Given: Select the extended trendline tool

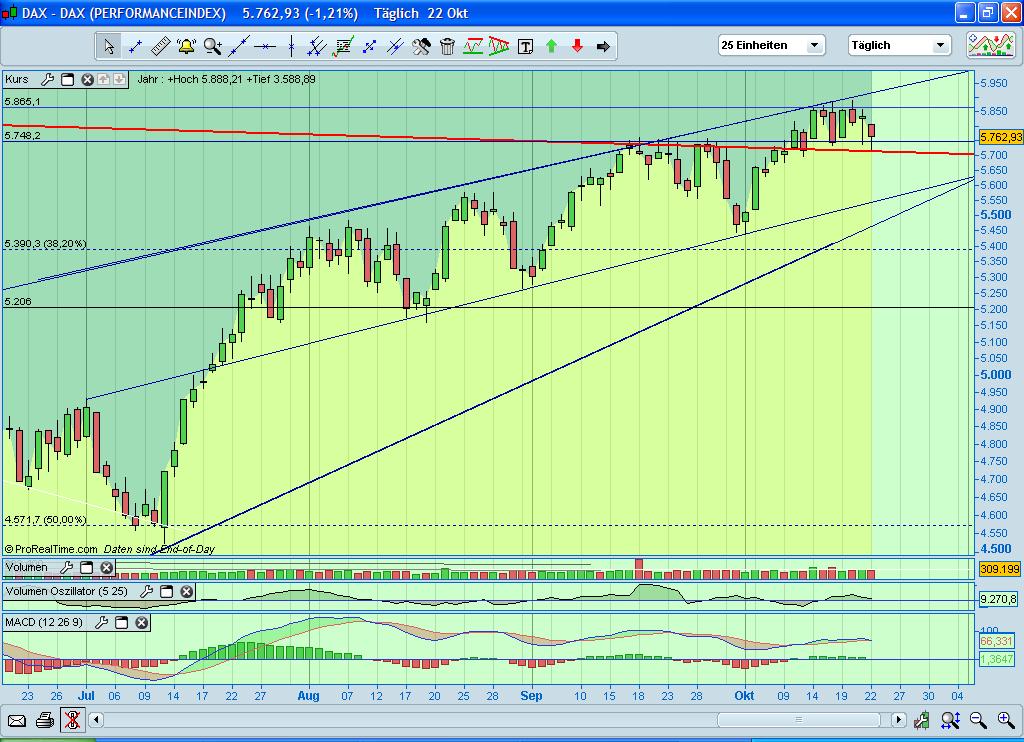Looking at the screenshot, I should (238, 46).
